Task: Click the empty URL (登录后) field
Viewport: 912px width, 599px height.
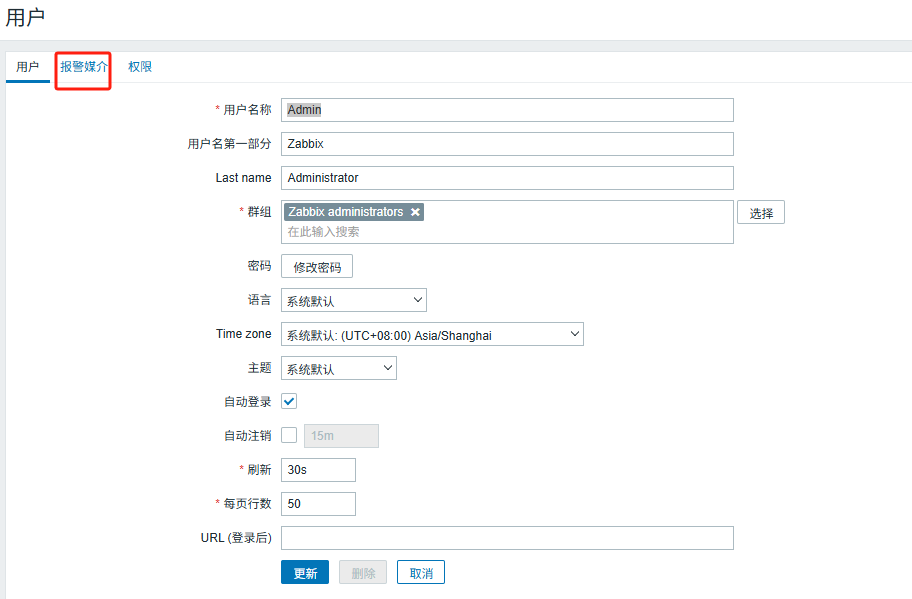Action: [507, 538]
